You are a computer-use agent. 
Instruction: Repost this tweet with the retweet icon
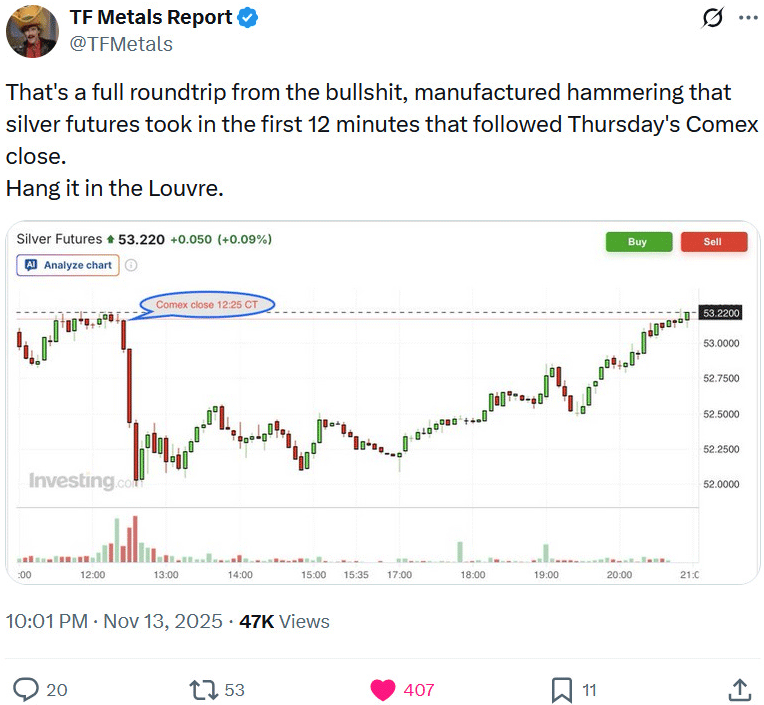pos(202,689)
